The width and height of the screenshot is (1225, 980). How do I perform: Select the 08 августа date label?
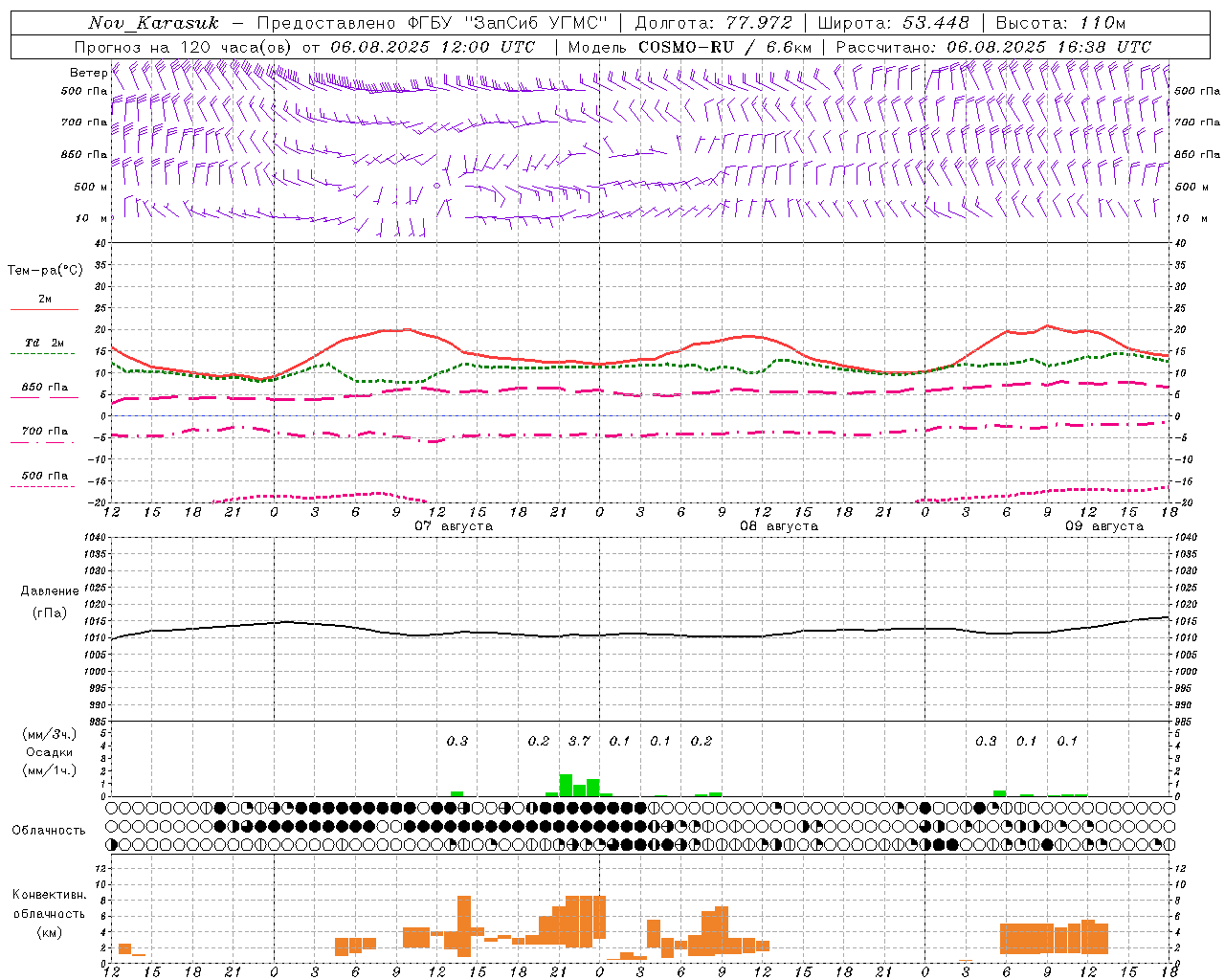click(x=779, y=526)
